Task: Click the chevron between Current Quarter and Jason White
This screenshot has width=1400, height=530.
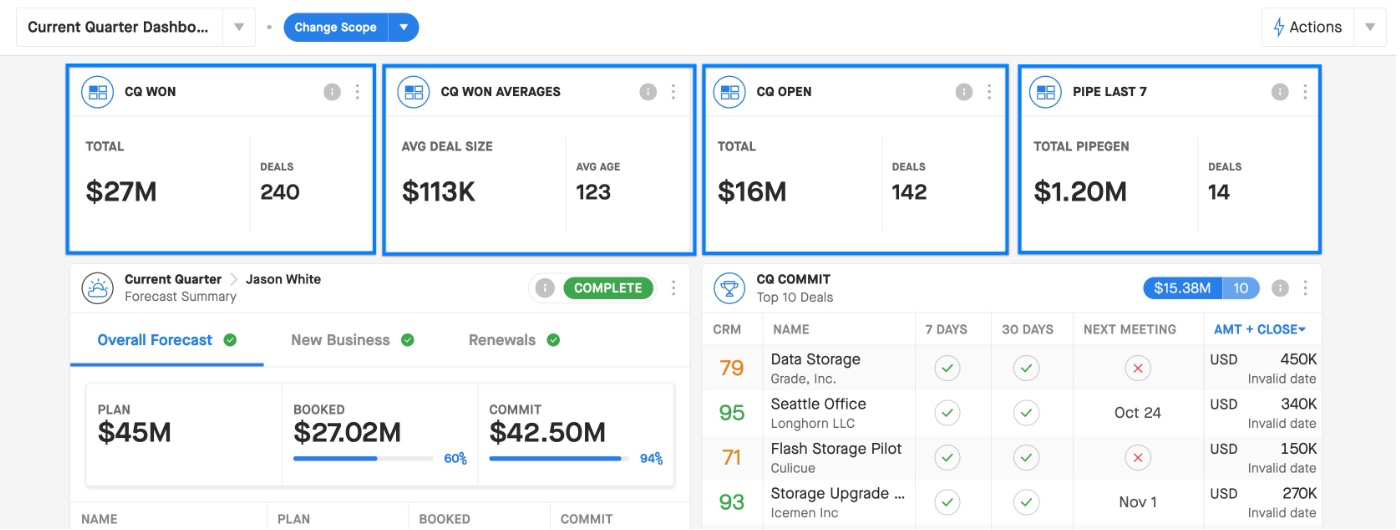Action: 234,279
